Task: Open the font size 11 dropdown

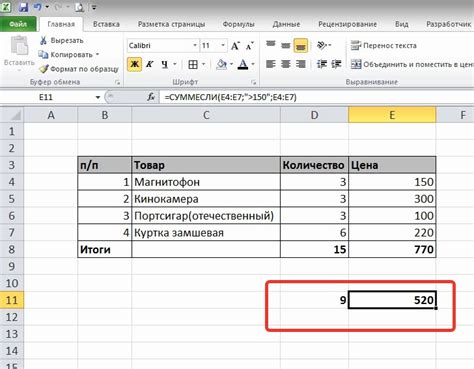Action: point(223,45)
